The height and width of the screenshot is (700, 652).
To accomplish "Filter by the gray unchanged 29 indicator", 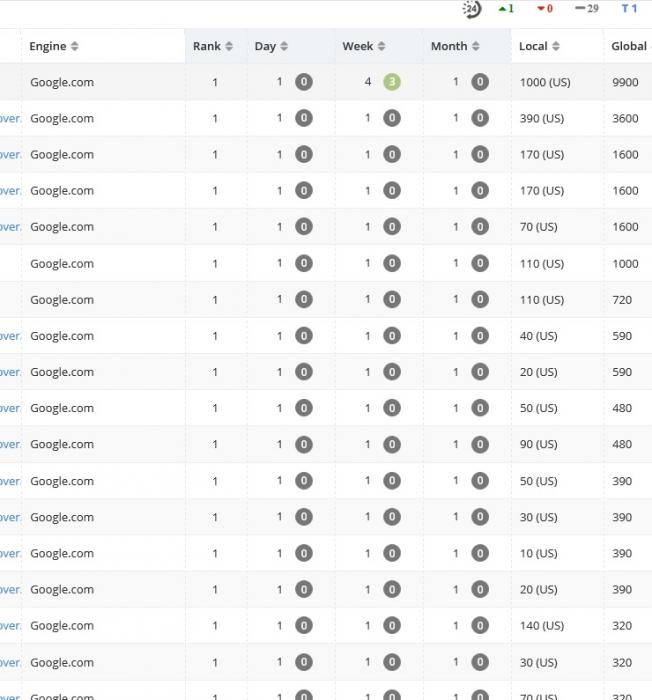I will coord(587,8).
